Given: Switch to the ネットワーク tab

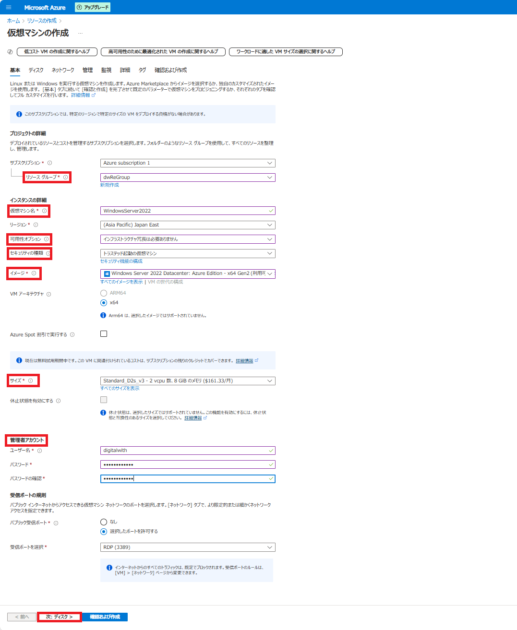Looking at the screenshot, I should 63,70.
